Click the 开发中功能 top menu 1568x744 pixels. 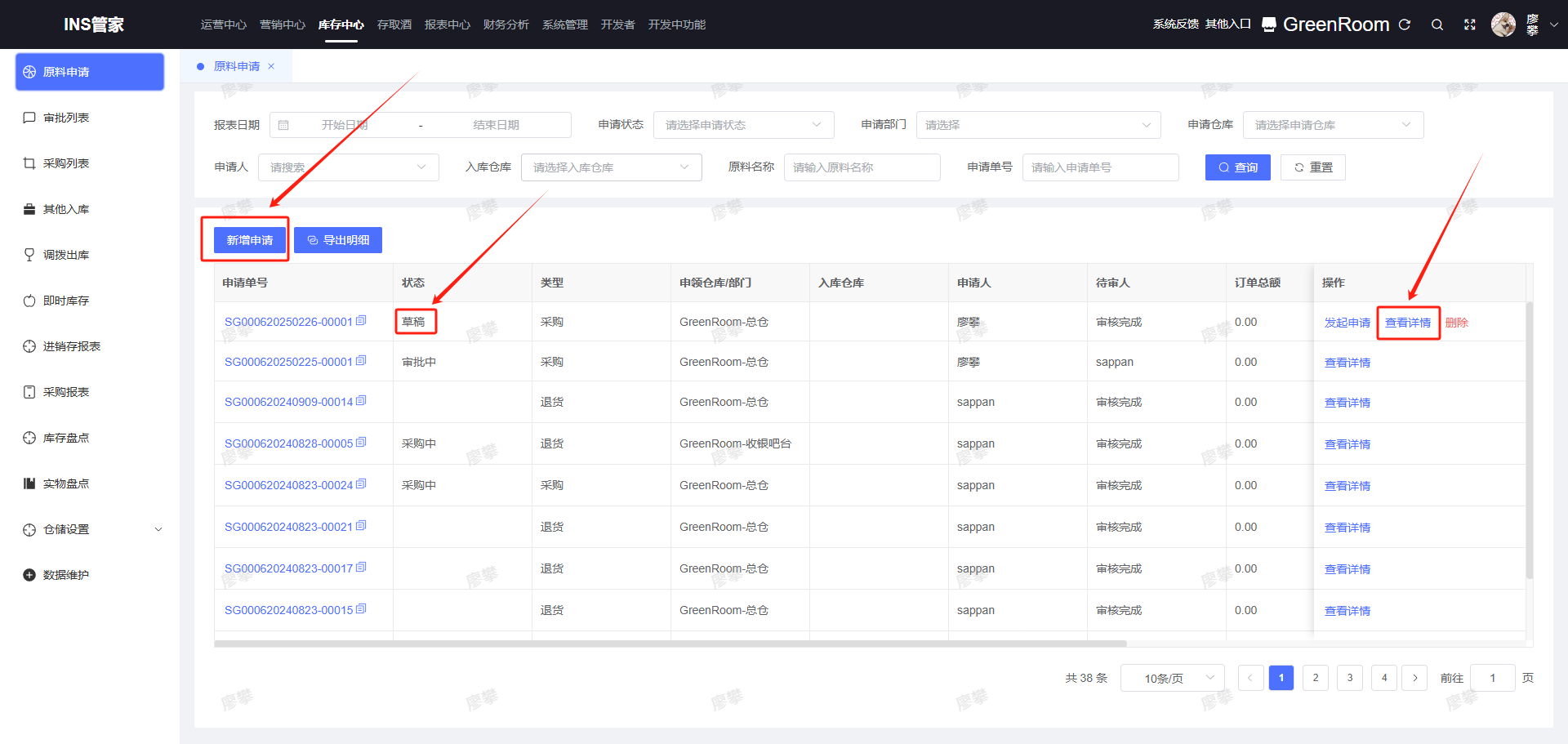pyautogui.click(x=677, y=25)
